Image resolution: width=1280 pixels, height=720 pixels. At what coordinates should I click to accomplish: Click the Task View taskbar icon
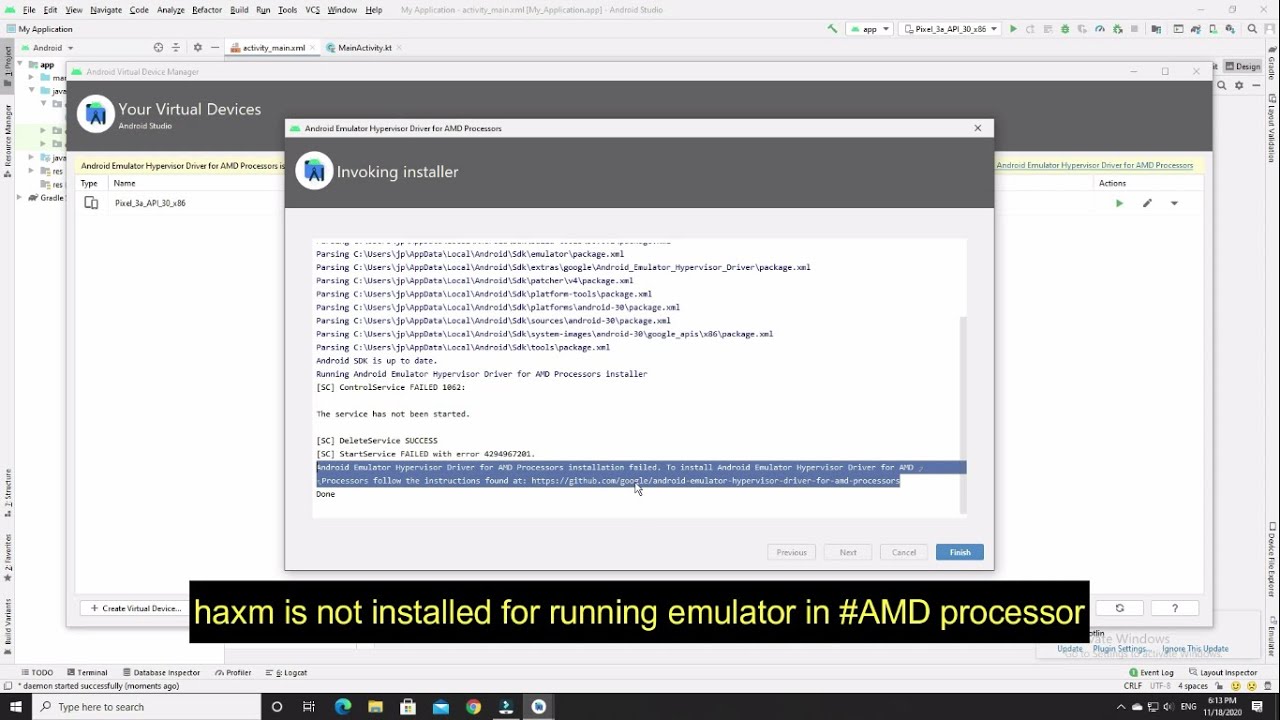[309, 707]
